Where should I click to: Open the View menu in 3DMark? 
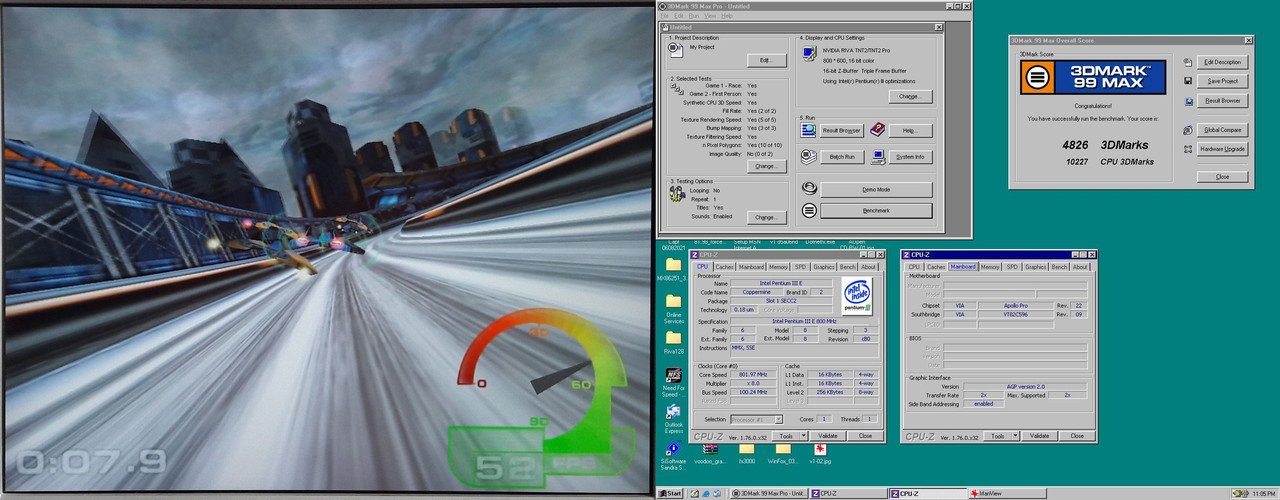coord(710,16)
